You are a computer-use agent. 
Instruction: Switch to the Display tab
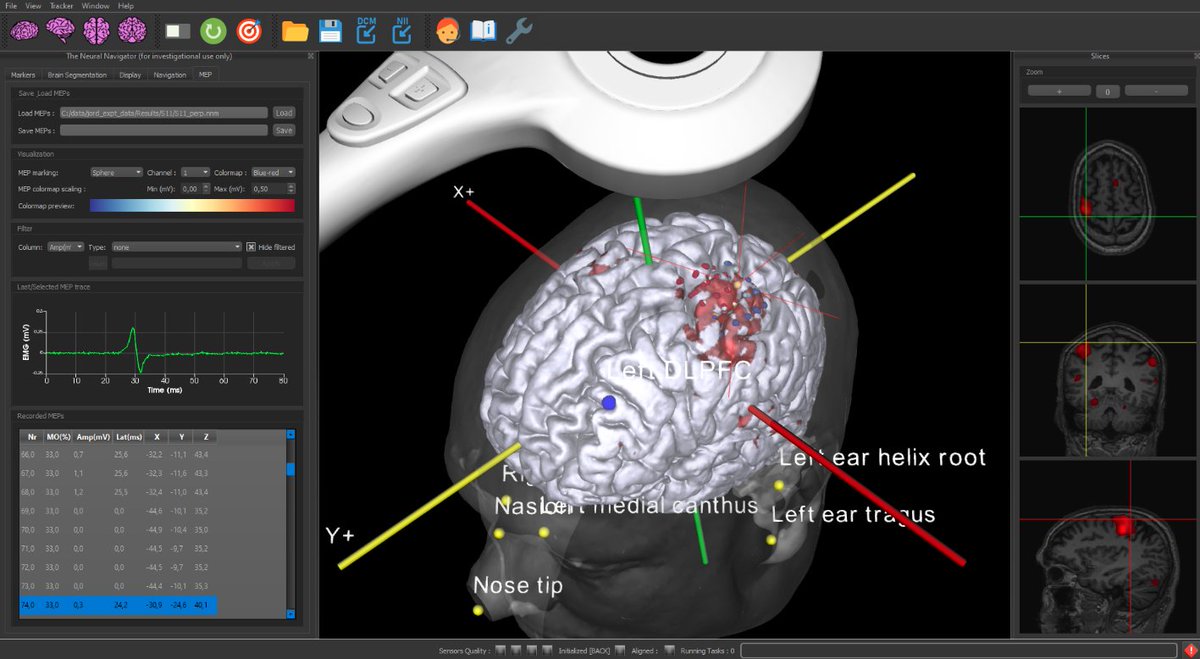(130, 75)
